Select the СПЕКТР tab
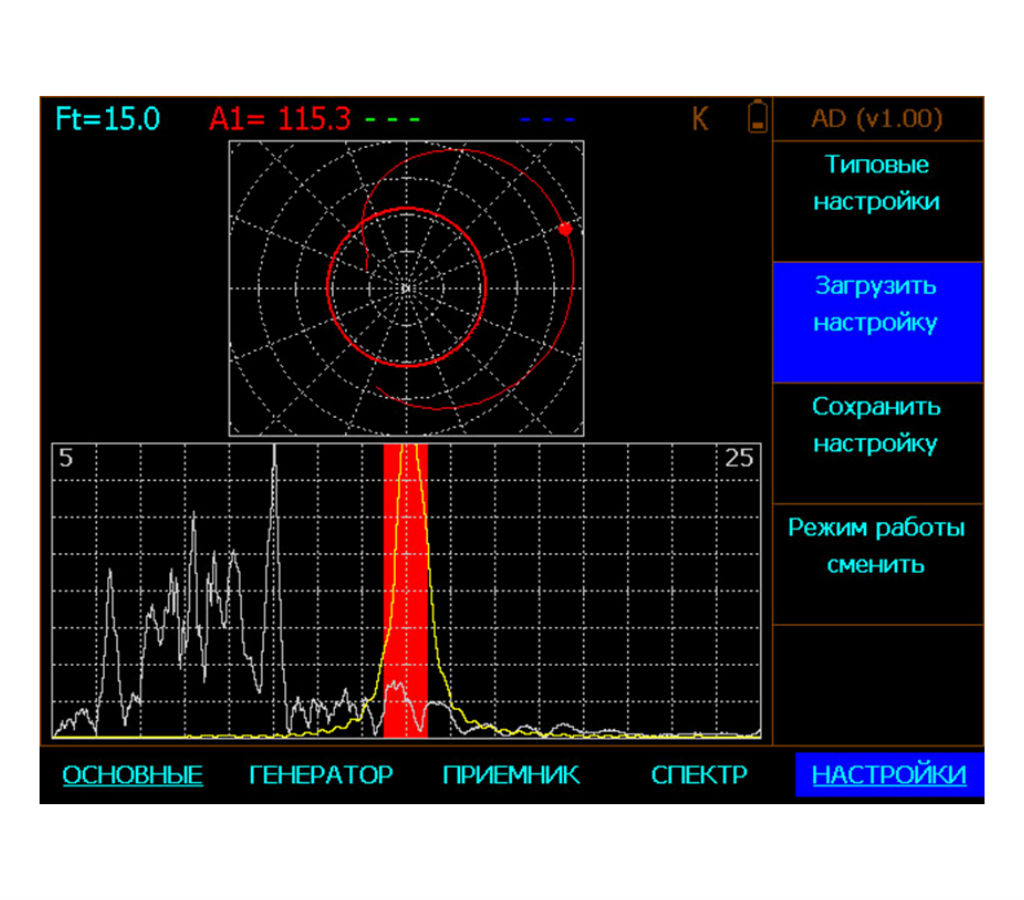The width and height of the screenshot is (1024, 900). click(x=699, y=775)
